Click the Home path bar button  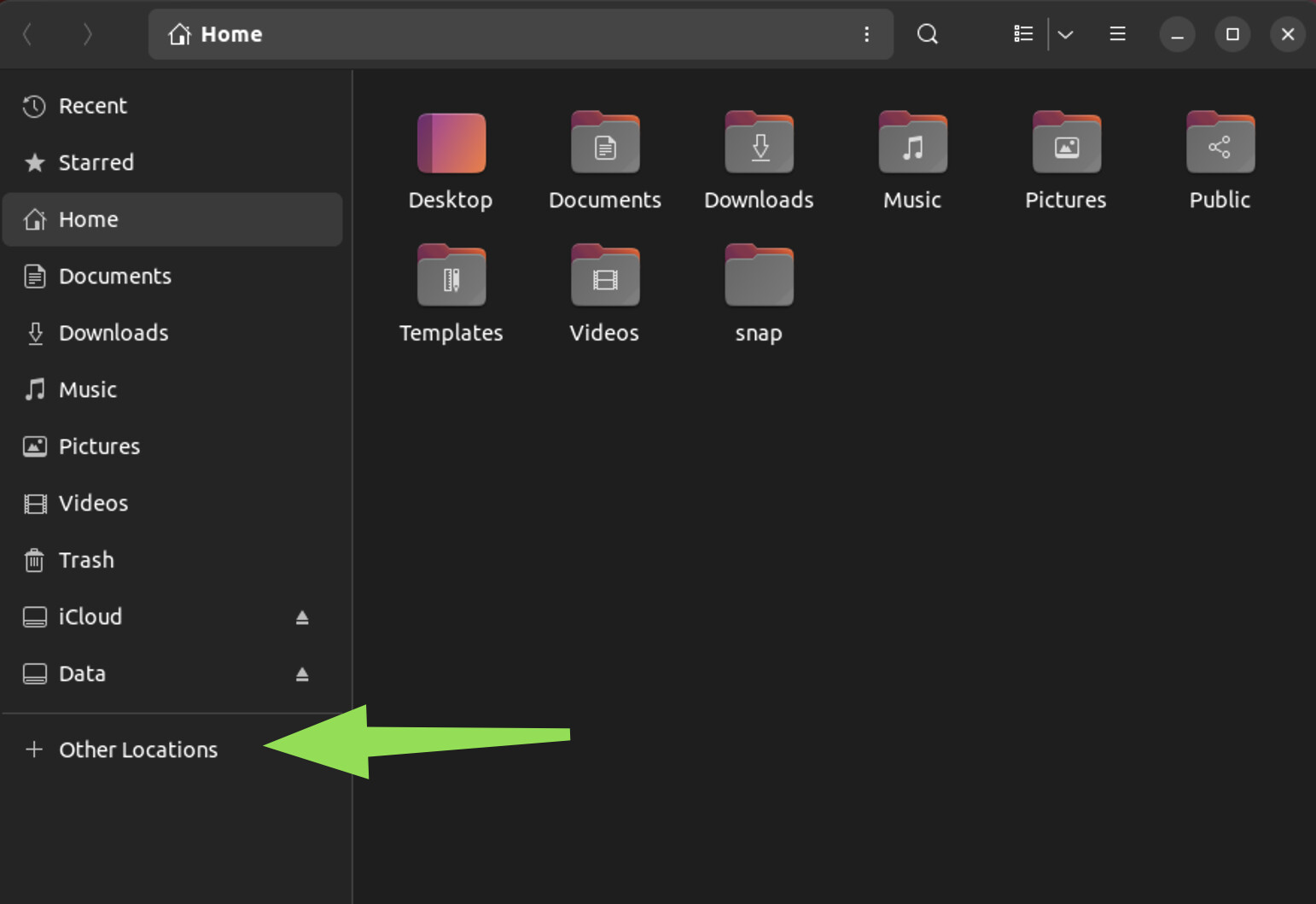pos(217,34)
